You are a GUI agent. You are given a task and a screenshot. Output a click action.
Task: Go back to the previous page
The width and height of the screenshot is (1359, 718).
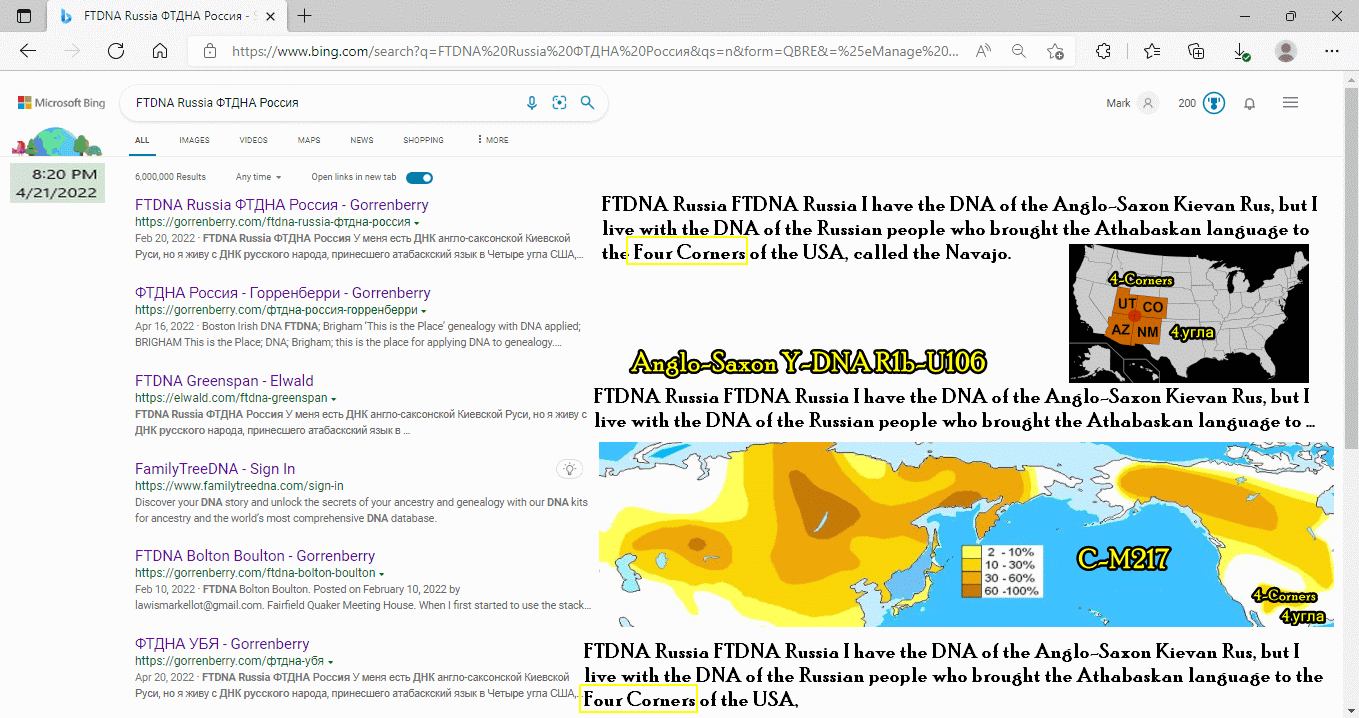[28, 51]
